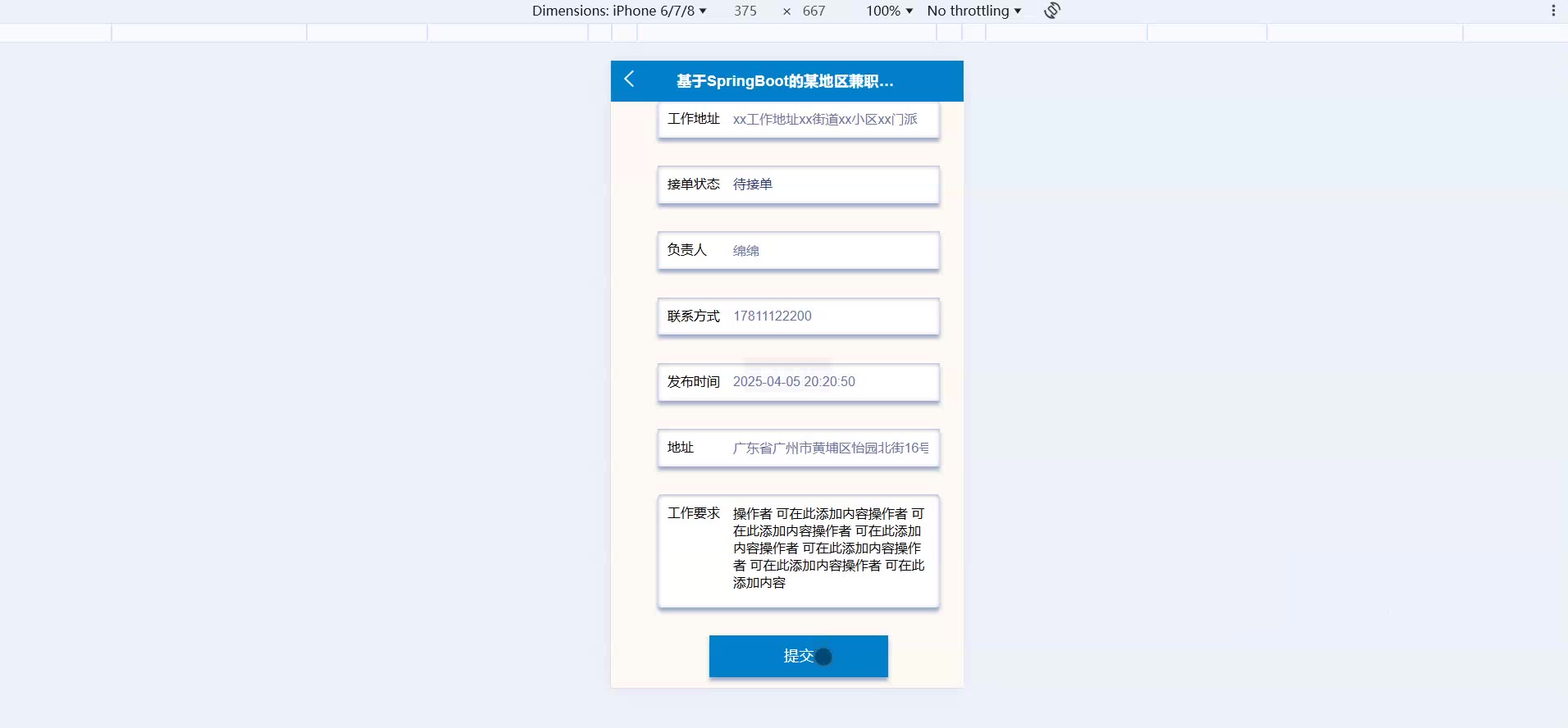The width and height of the screenshot is (1568, 728).
Task: Click the 负责人 label text
Action: tap(687, 250)
